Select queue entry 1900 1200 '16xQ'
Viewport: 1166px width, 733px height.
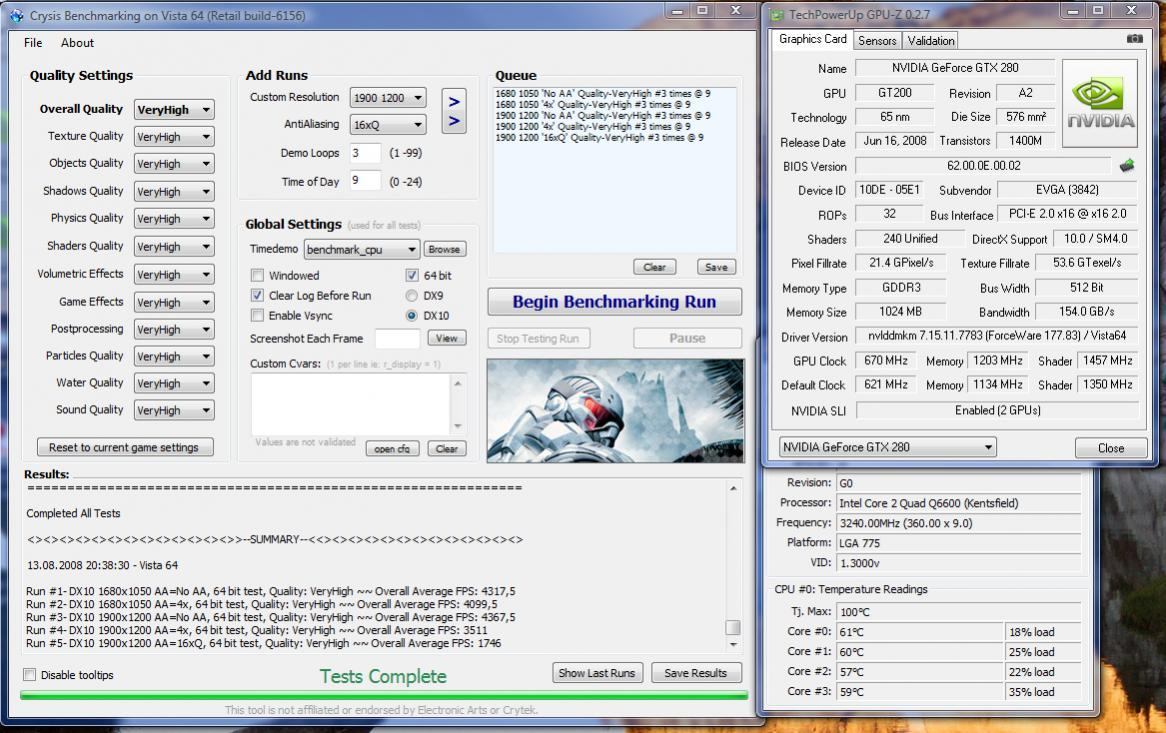[599, 138]
